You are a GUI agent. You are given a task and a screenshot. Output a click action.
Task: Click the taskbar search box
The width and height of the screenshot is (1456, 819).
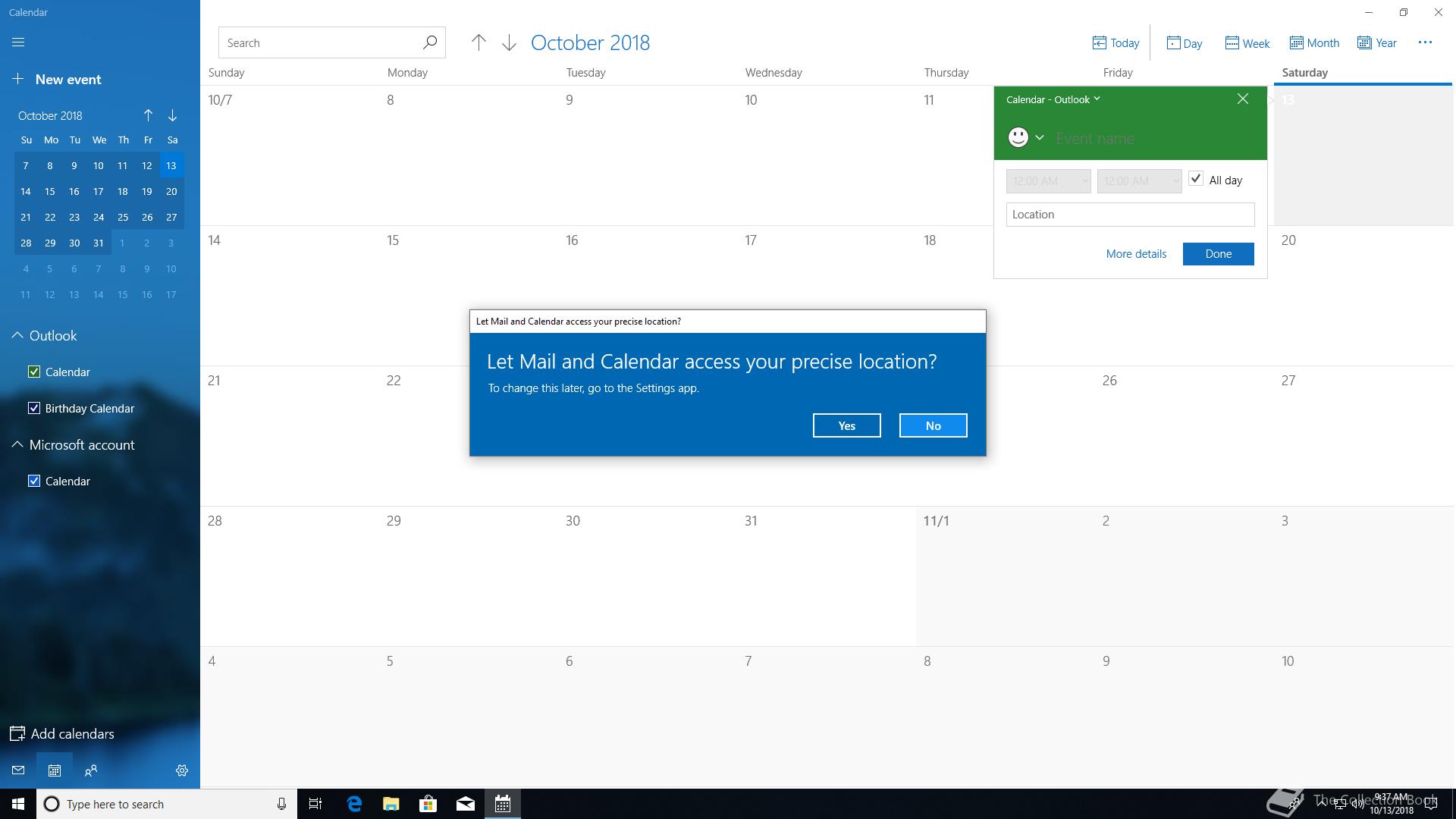click(x=167, y=804)
